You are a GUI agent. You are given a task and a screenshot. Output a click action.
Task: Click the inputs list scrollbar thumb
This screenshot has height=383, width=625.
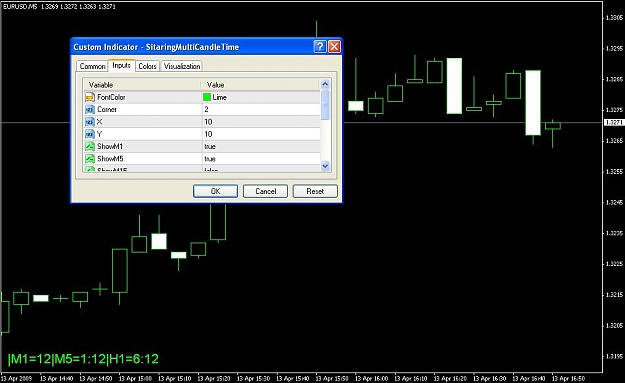(325, 104)
